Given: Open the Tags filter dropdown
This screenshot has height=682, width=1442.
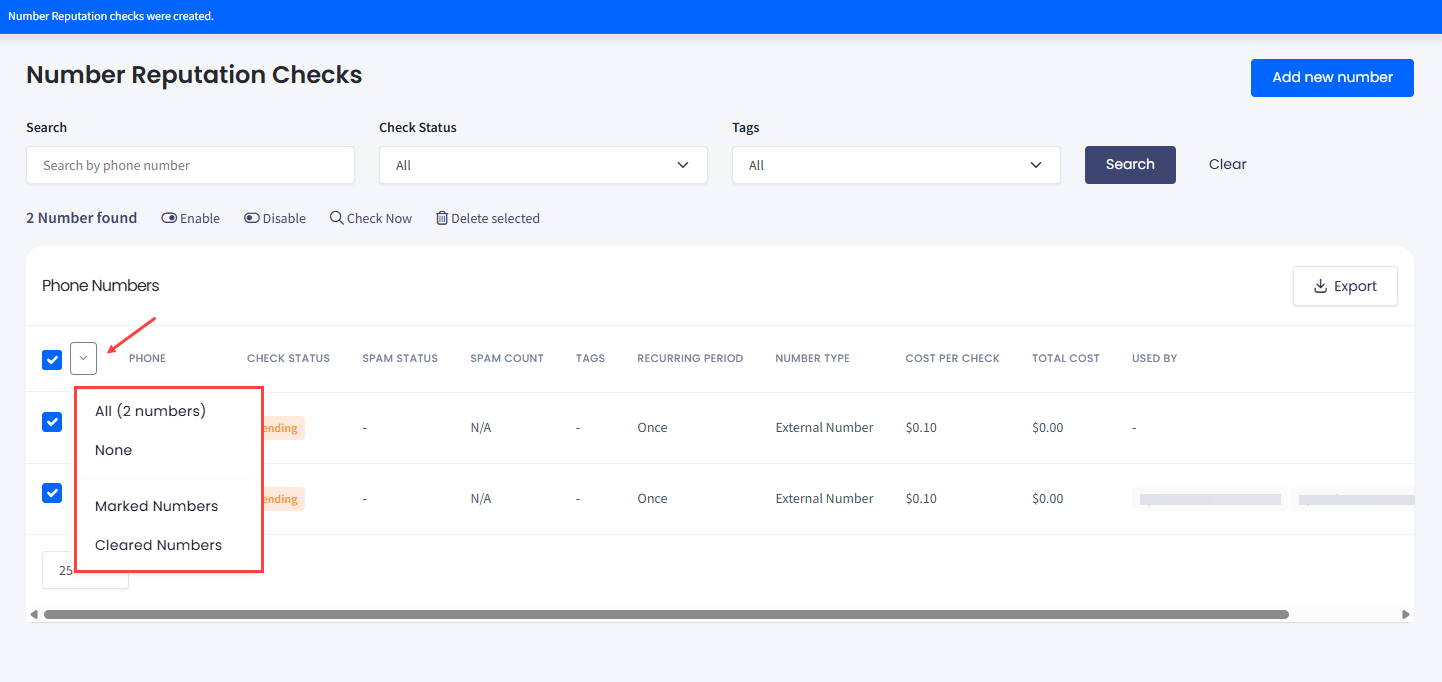Looking at the screenshot, I should (896, 165).
